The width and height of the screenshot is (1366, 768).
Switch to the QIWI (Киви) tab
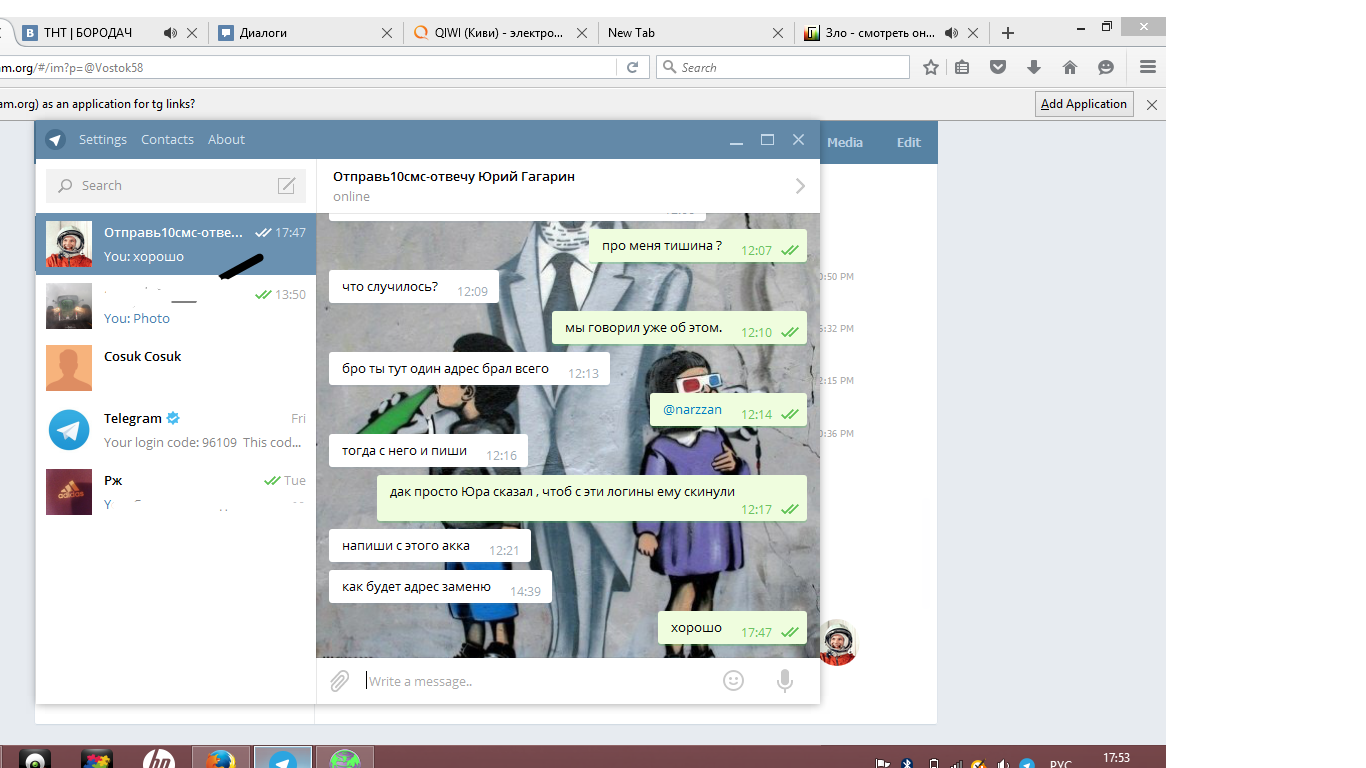502,33
